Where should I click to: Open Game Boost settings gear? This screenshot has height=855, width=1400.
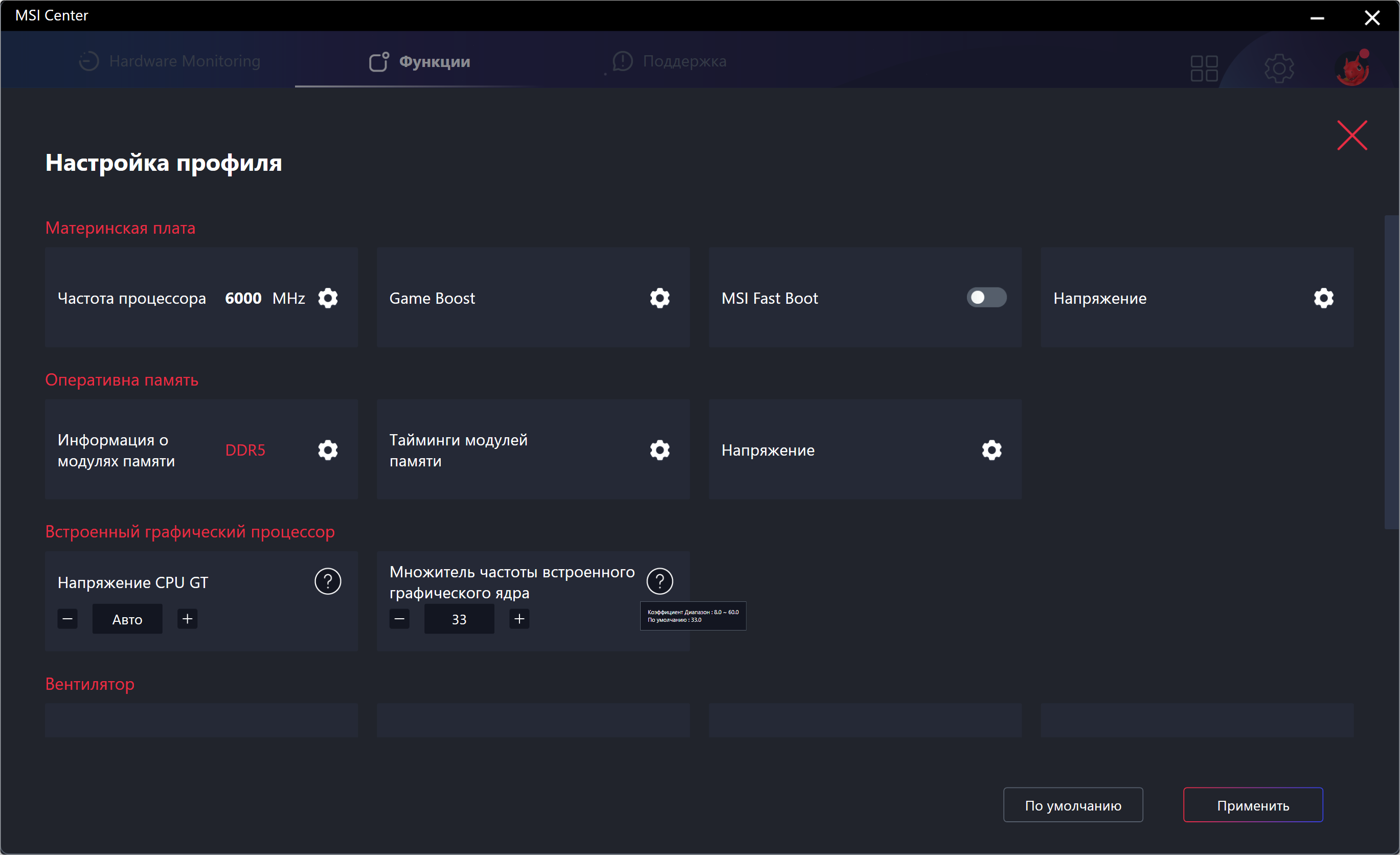point(660,298)
